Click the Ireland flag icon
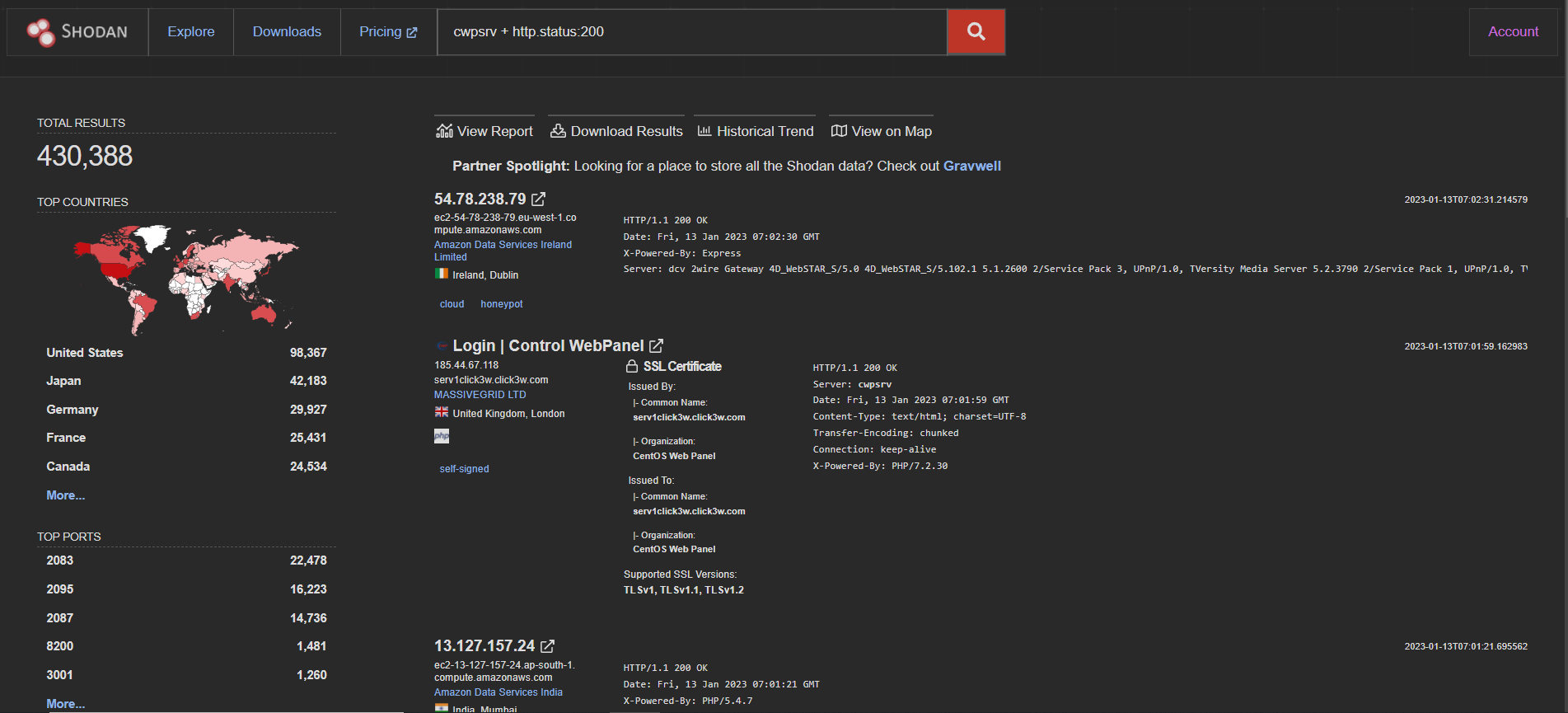 pyautogui.click(x=442, y=274)
